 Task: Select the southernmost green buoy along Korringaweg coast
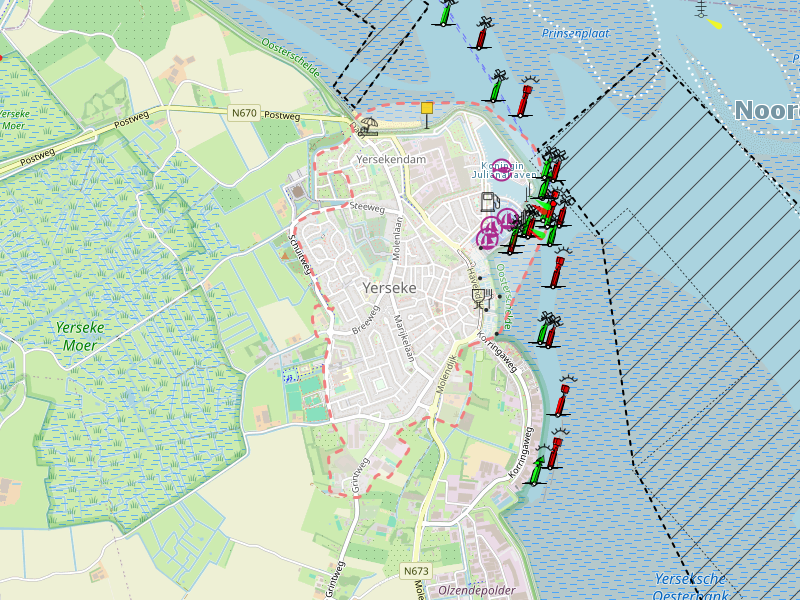pos(537,468)
